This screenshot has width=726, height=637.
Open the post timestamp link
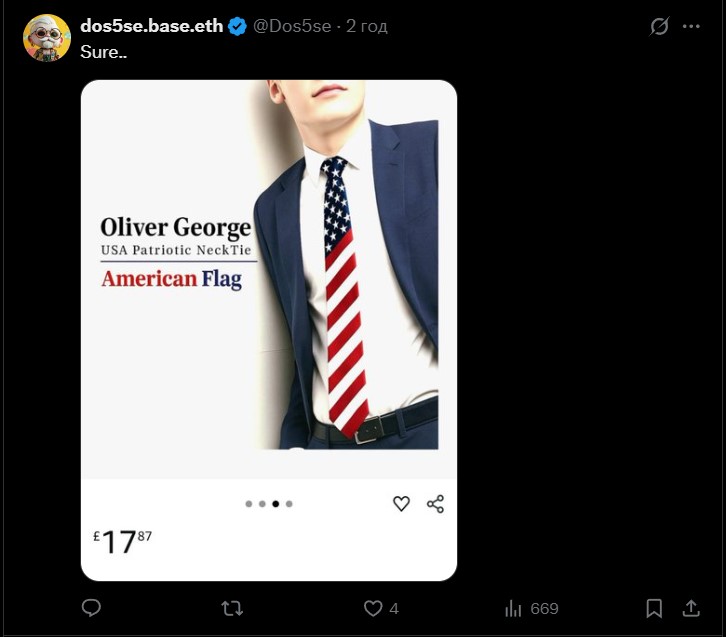(367, 26)
